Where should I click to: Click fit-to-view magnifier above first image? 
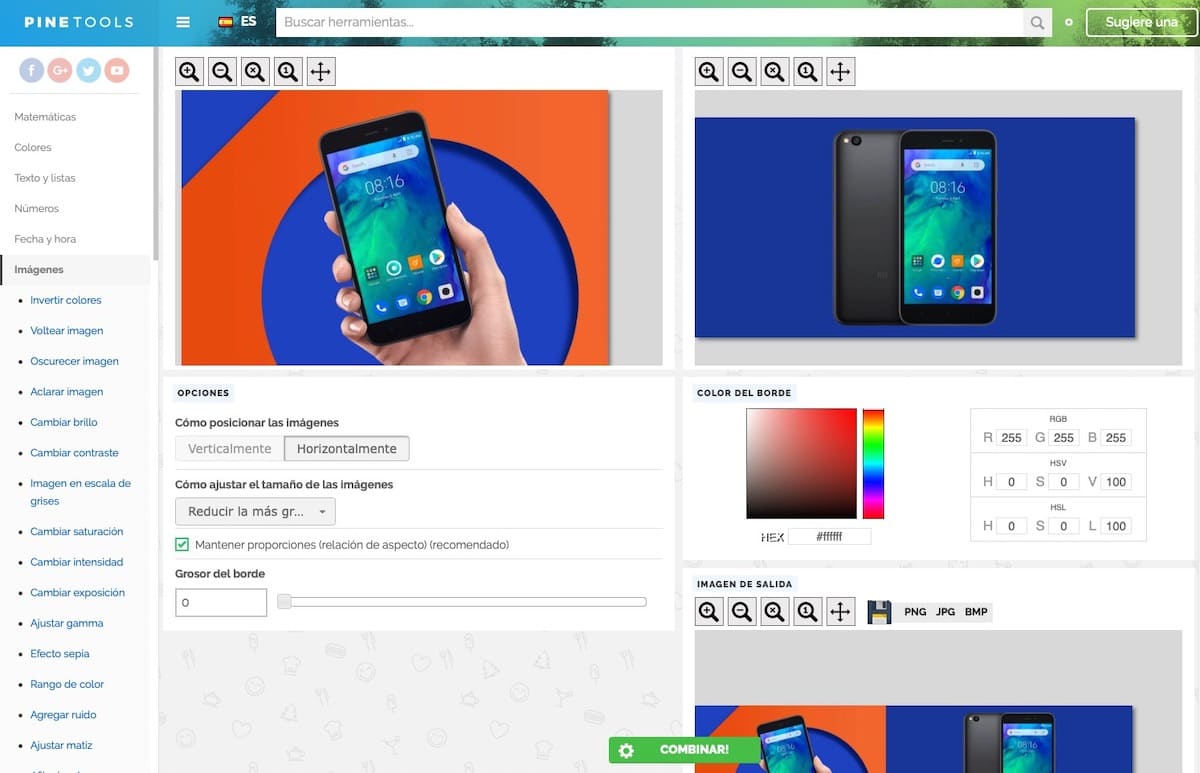[x=255, y=72]
